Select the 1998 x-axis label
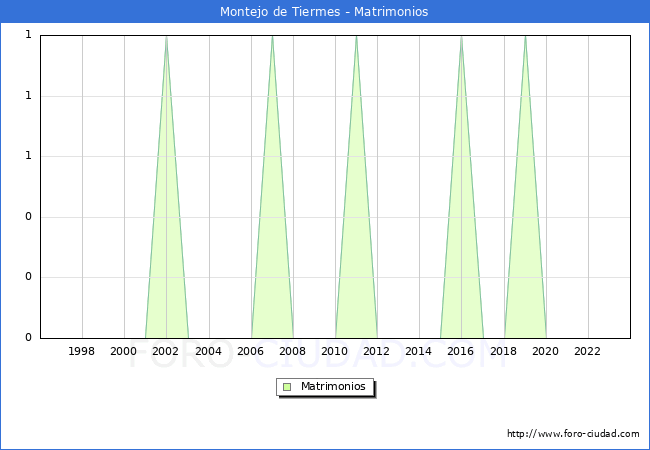 [x=81, y=351]
